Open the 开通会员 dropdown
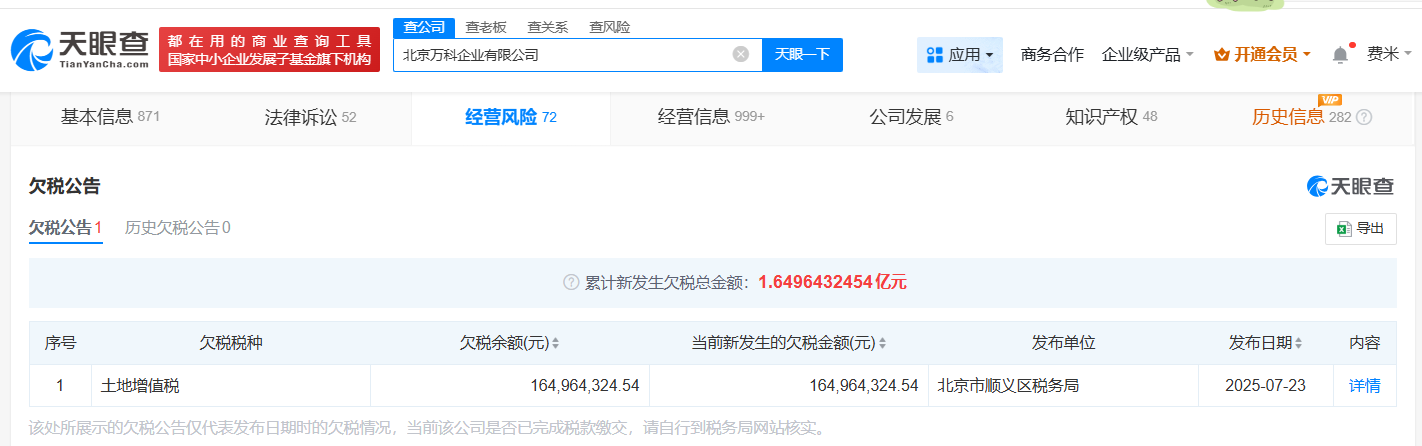1422x446 pixels. (x=1262, y=55)
